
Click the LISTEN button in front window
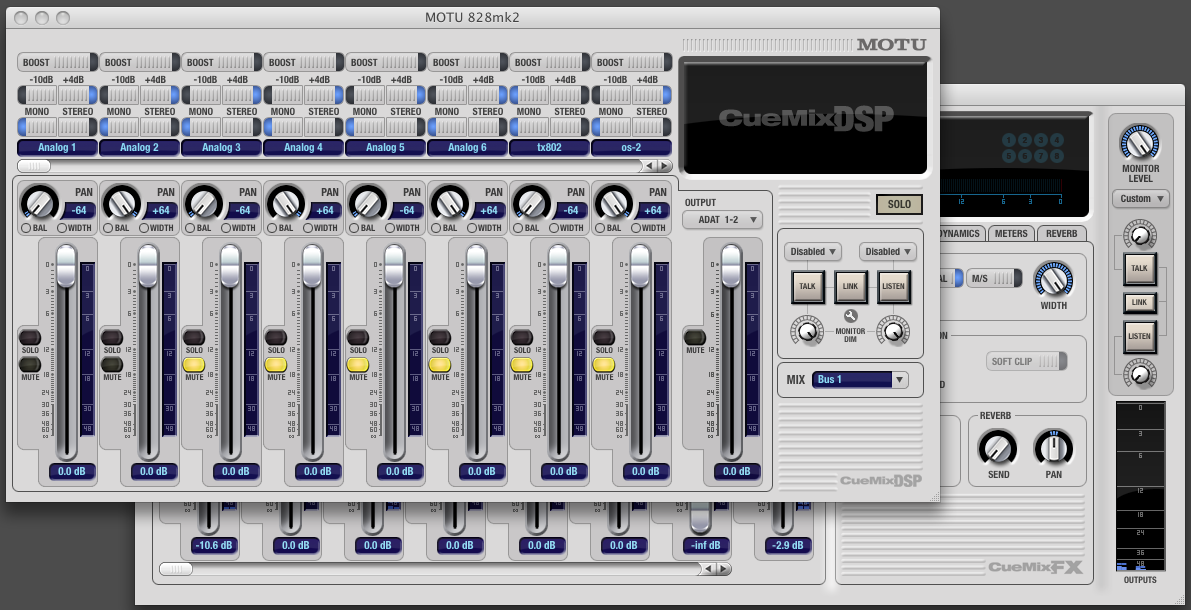pyautogui.click(x=893, y=286)
